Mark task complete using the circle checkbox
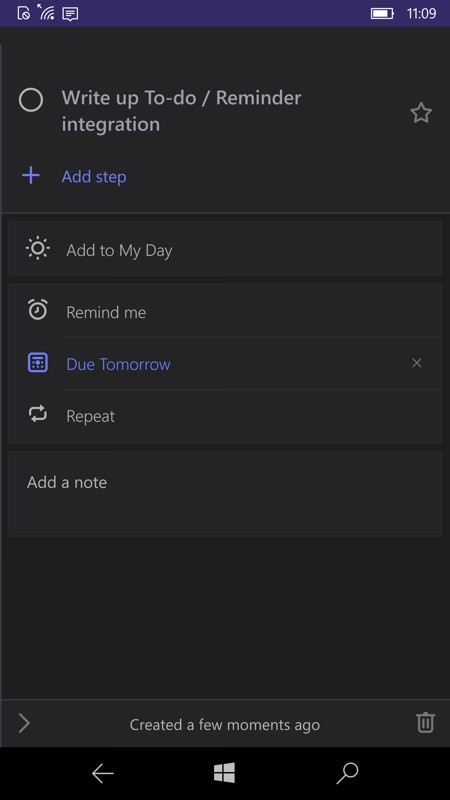Viewport: 450px width, 800px height. 31,100
